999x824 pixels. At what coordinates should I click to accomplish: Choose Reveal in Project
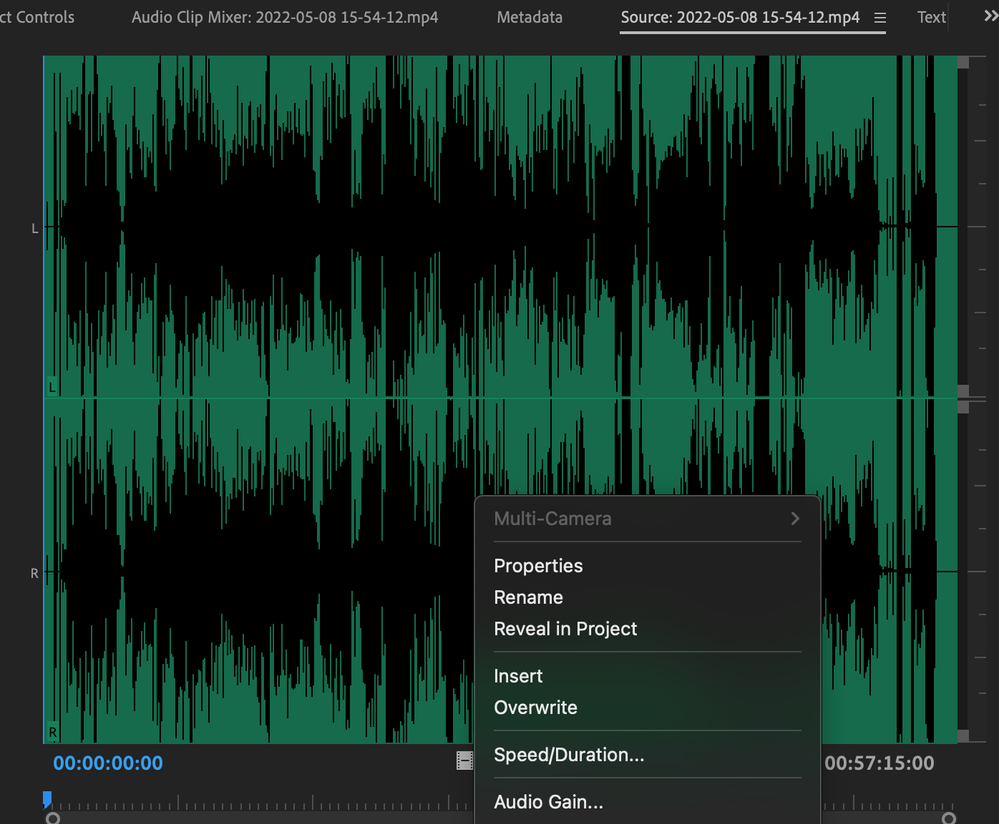coord(565,629)
